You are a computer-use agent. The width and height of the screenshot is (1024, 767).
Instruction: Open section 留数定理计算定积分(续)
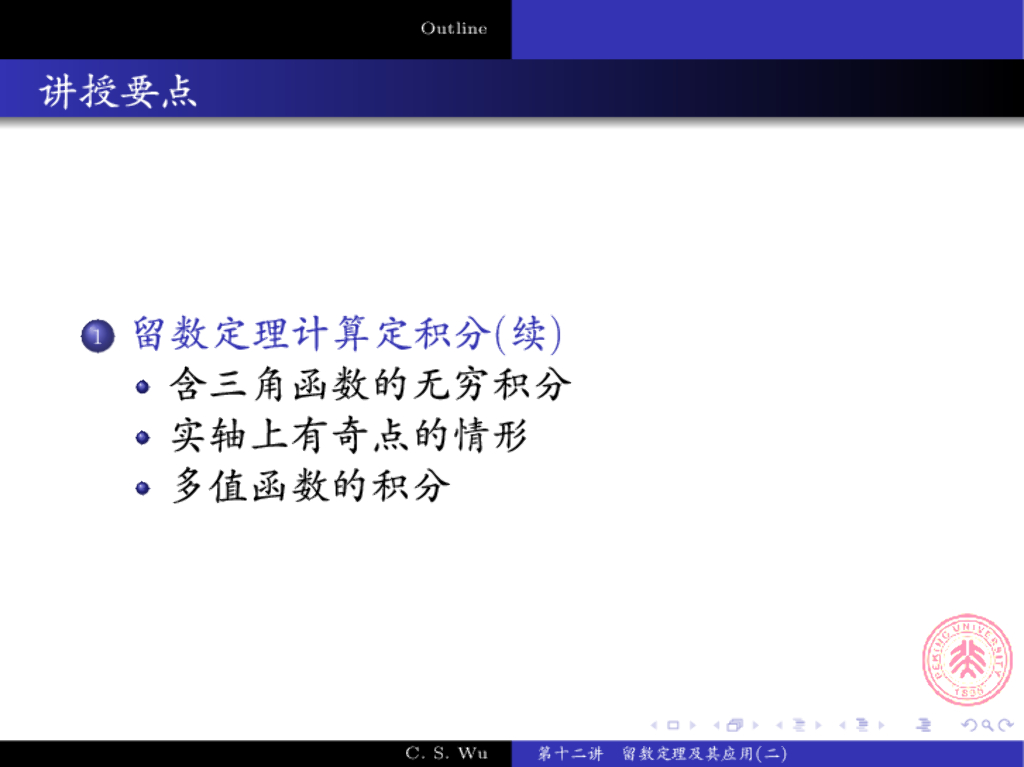tap(347, 335)
